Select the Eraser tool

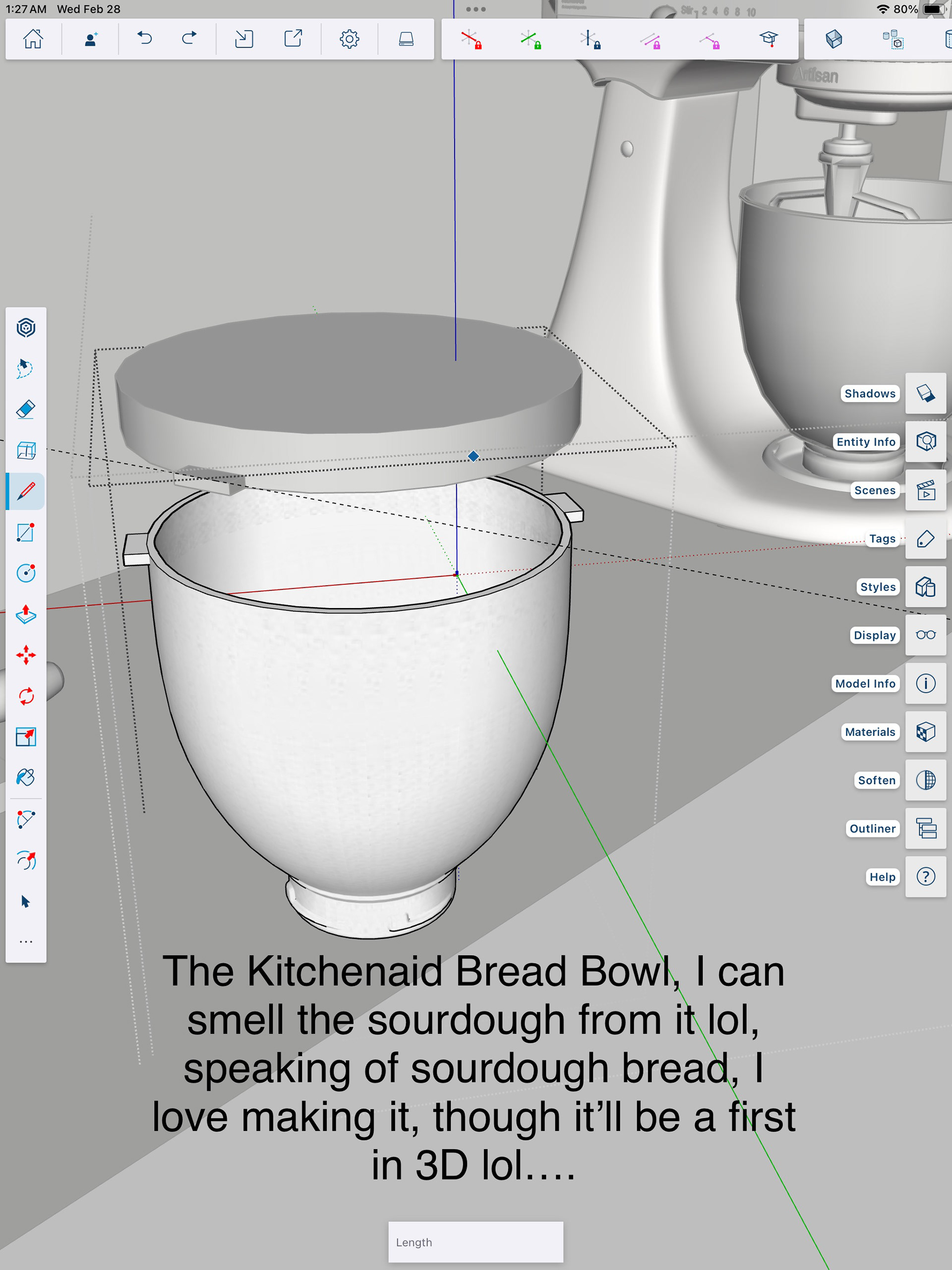(x=26, y=409)
